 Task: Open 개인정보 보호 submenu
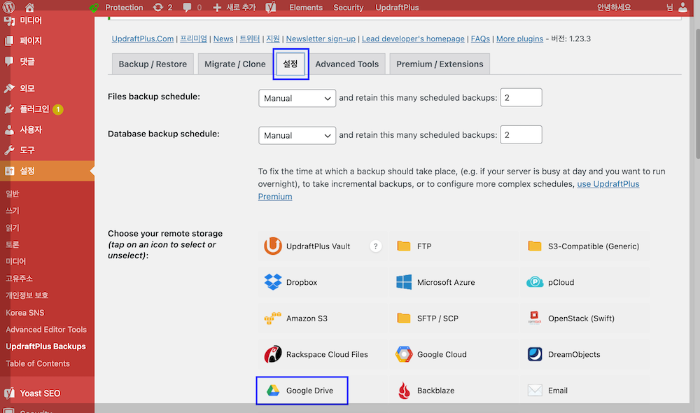pyautogui.click(x=27, y=295)
